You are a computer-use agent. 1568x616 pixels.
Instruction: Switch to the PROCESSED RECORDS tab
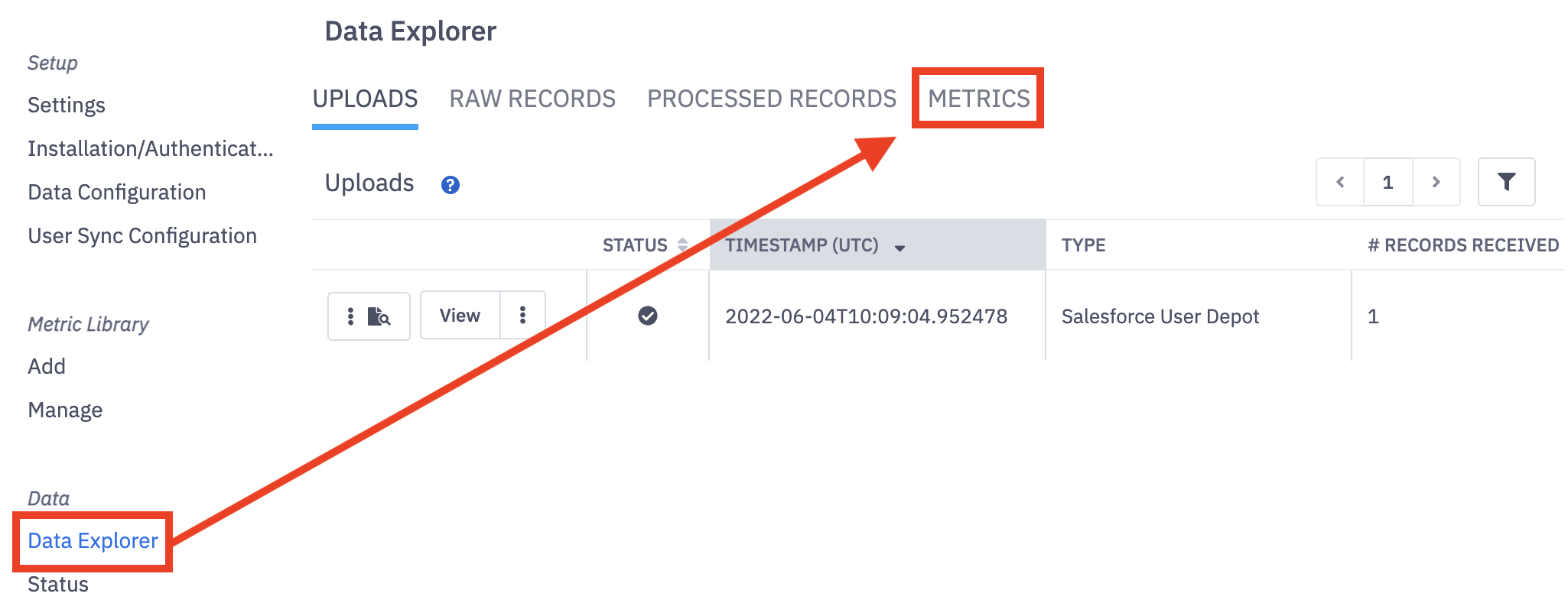771,99
